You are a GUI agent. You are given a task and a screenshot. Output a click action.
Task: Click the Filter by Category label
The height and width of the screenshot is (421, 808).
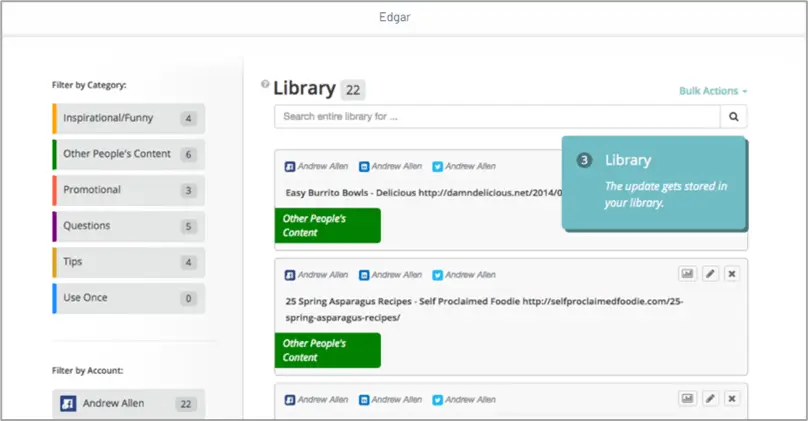[x=89, y=85]
